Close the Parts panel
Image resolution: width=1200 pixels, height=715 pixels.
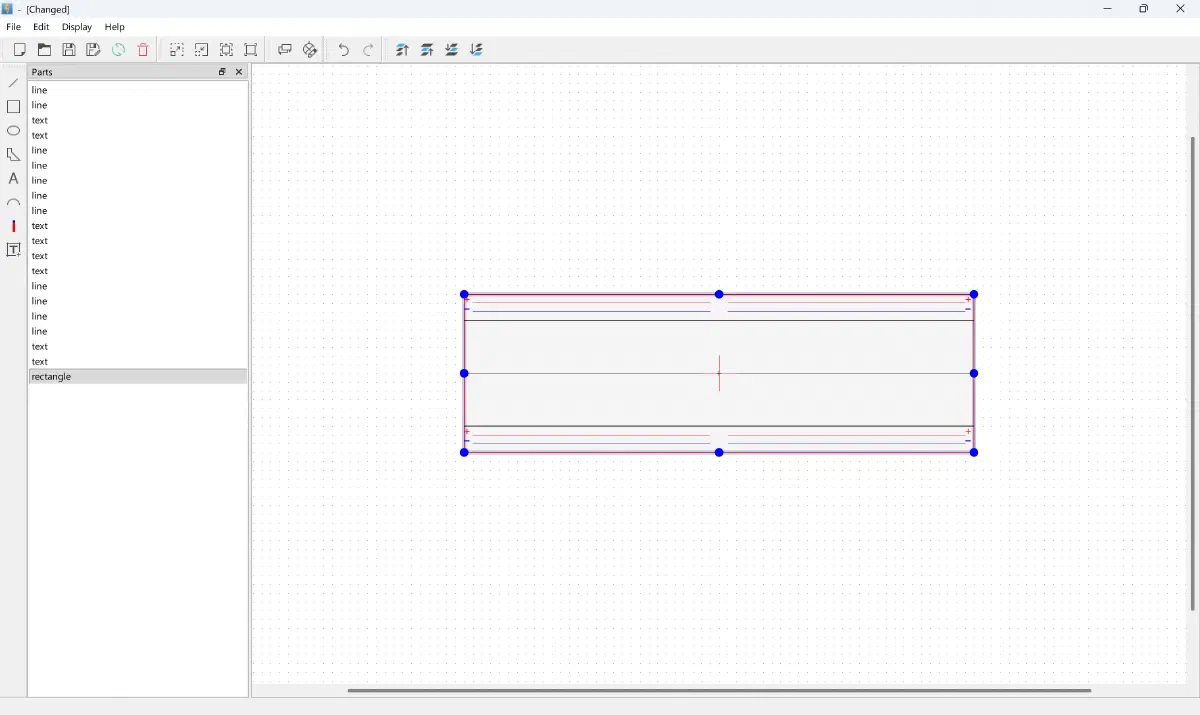[x=239, y=72]
